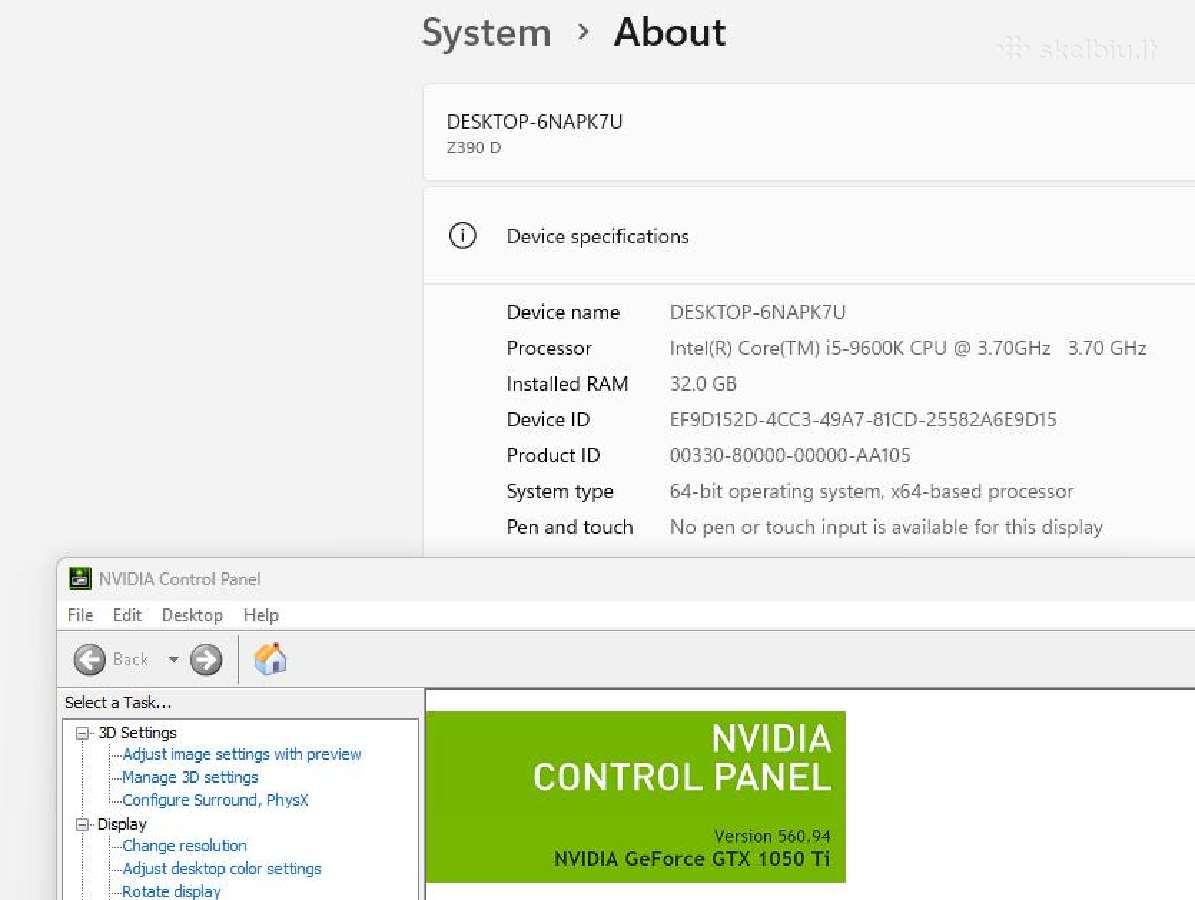This screenshot has width=1195, height=900.
Task: Click the Installed RAM label
Action: (567, 384)
